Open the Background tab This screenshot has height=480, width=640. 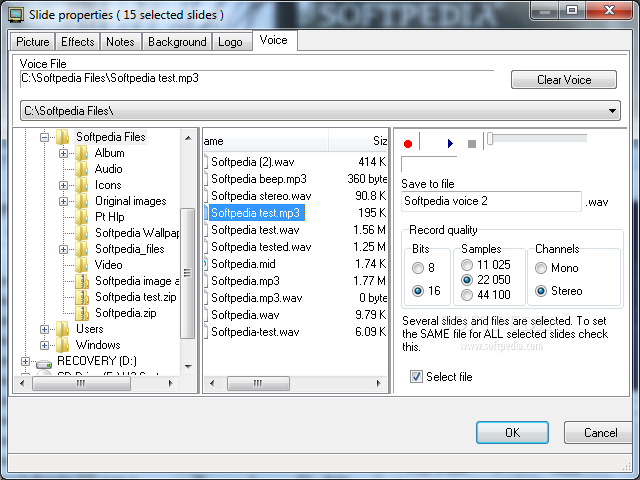click(177, 42)
